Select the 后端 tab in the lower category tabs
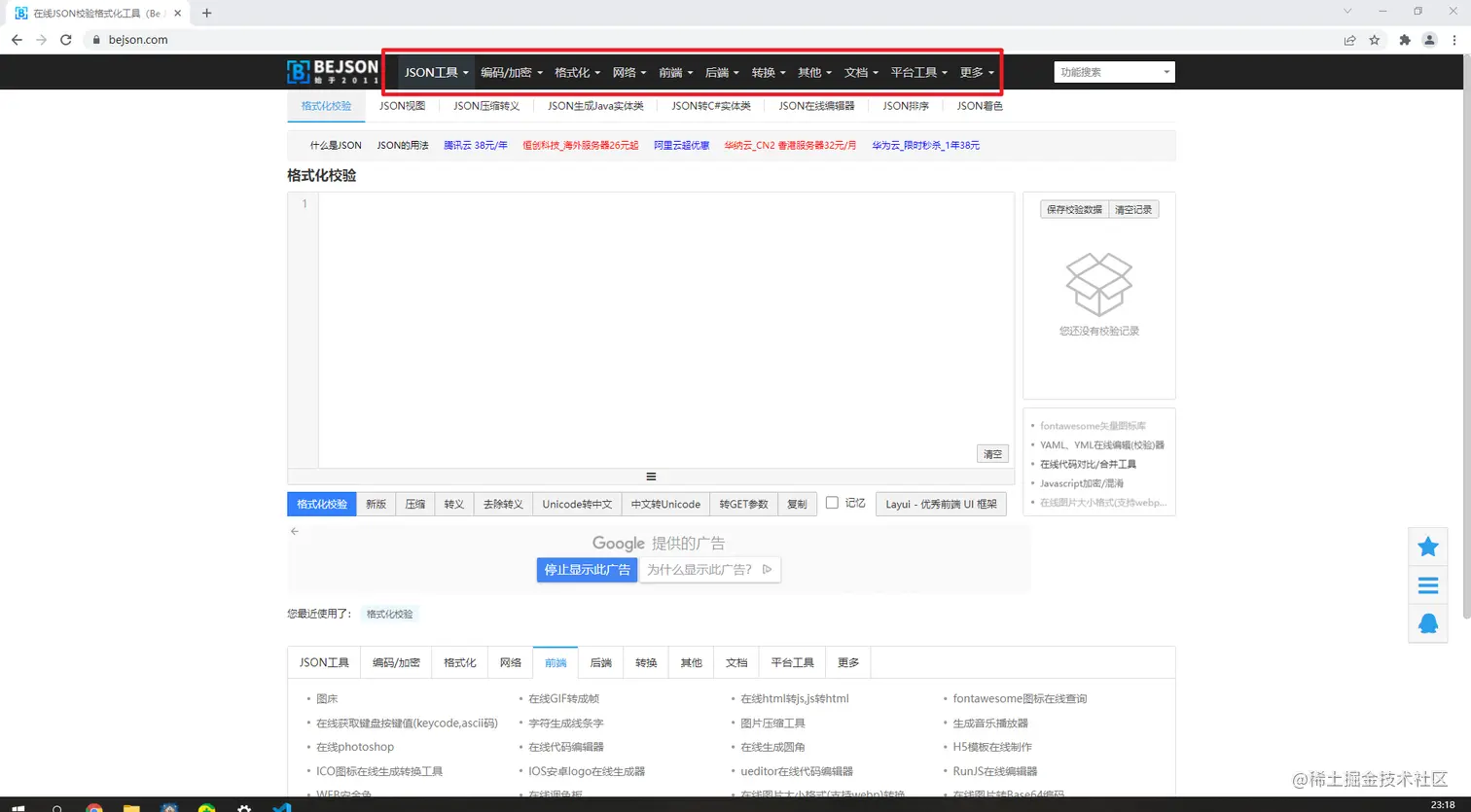The image size is (1471, 812). coord(601,662)
